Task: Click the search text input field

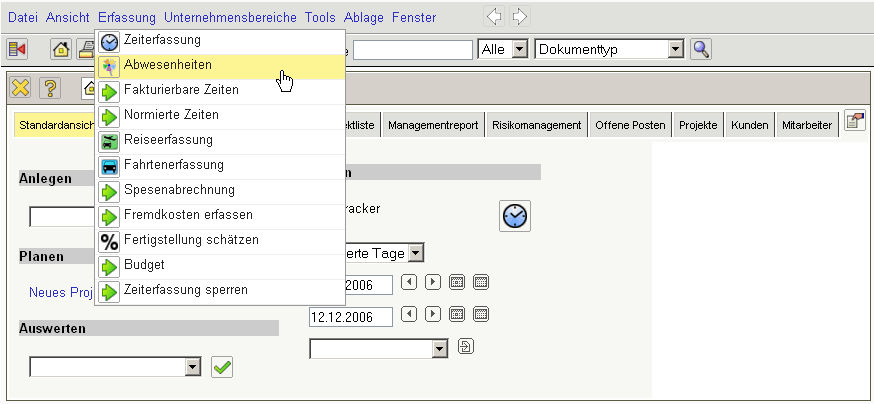Action: pos(412,49)
